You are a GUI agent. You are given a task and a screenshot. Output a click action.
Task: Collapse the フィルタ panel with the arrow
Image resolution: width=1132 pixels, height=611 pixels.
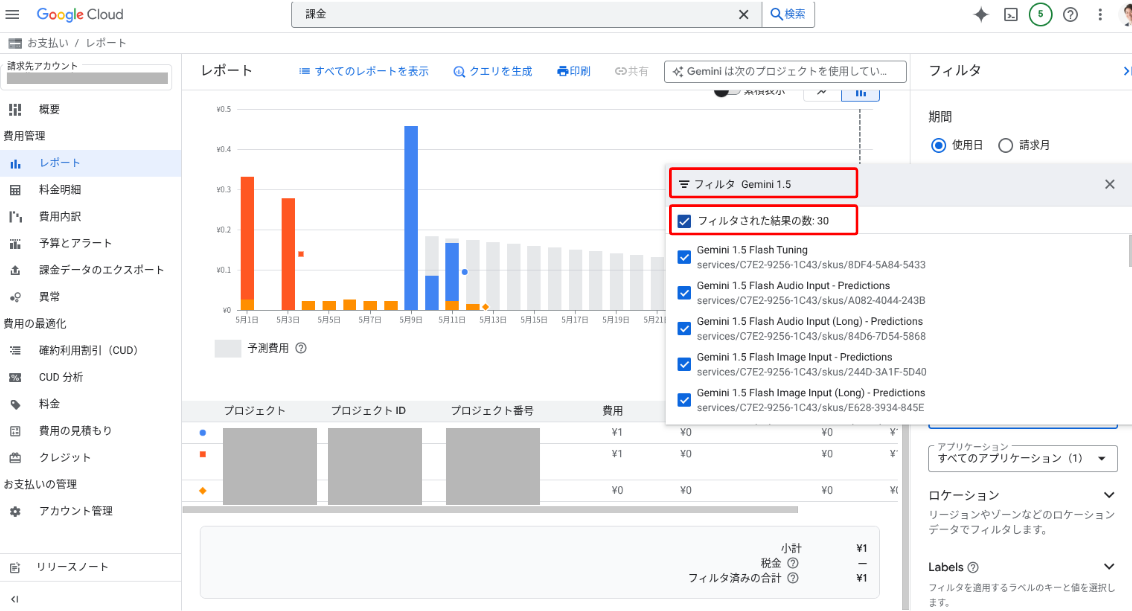[1125, 71]
